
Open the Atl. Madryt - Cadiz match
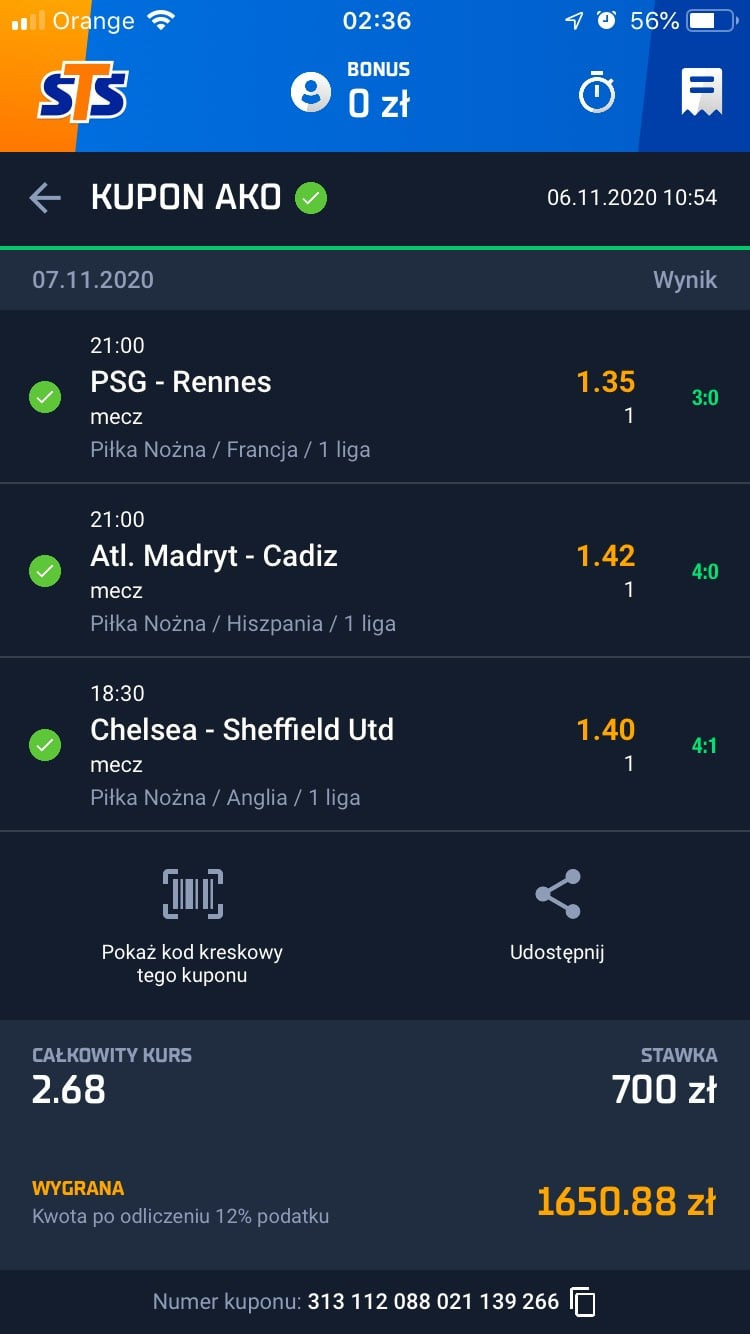coord(214,556)
